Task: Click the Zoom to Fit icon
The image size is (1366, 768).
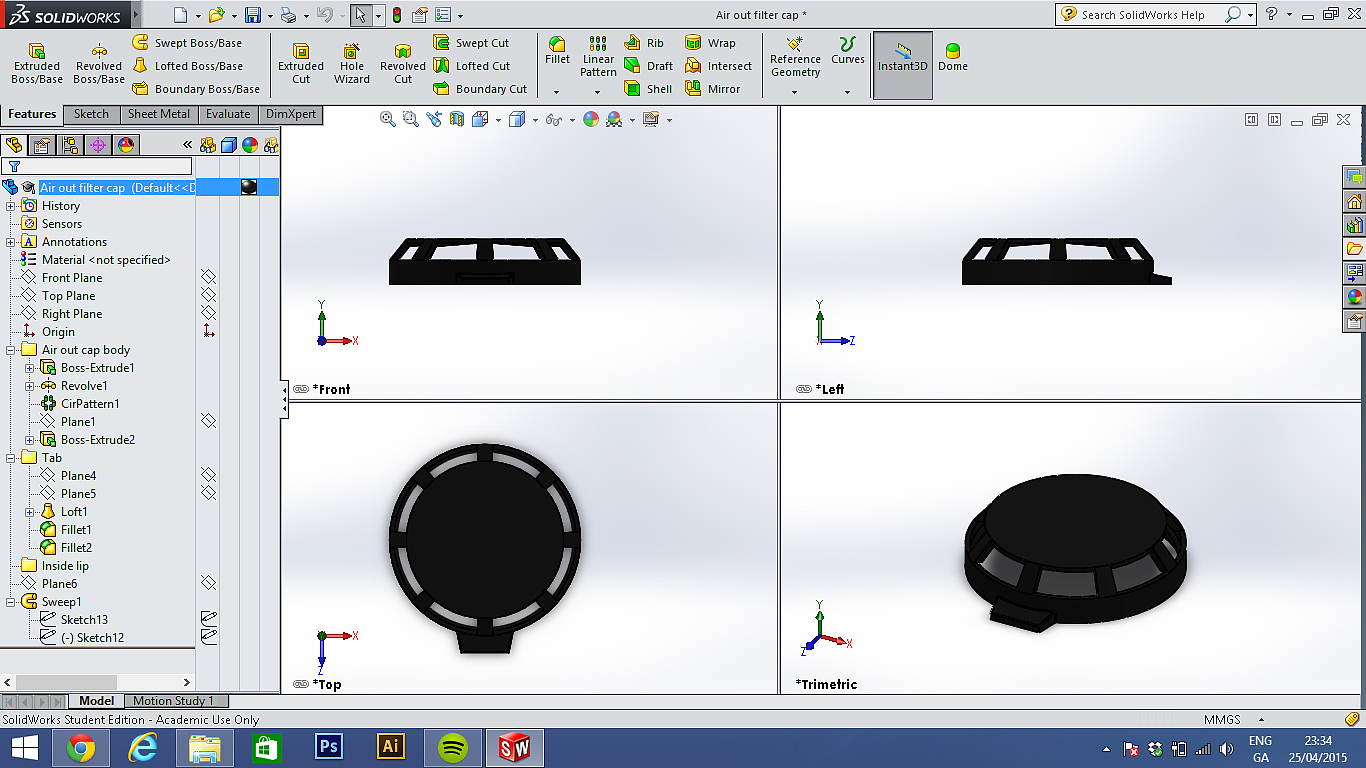Action: [388, 119]
